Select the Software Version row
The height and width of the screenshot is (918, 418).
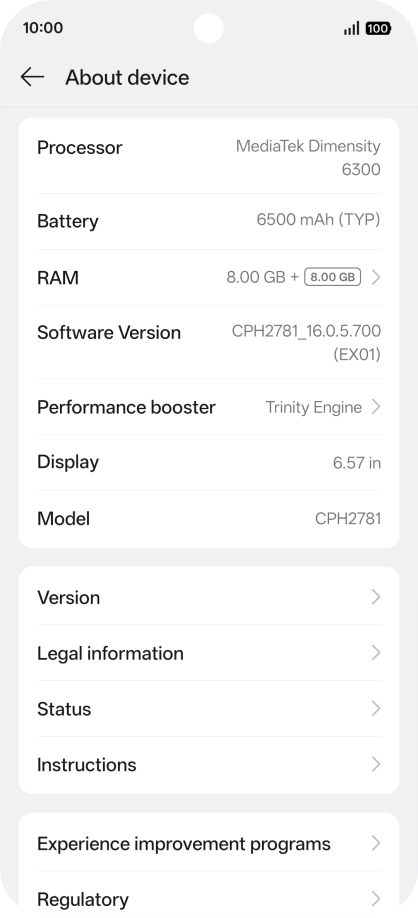coord(209,342)
